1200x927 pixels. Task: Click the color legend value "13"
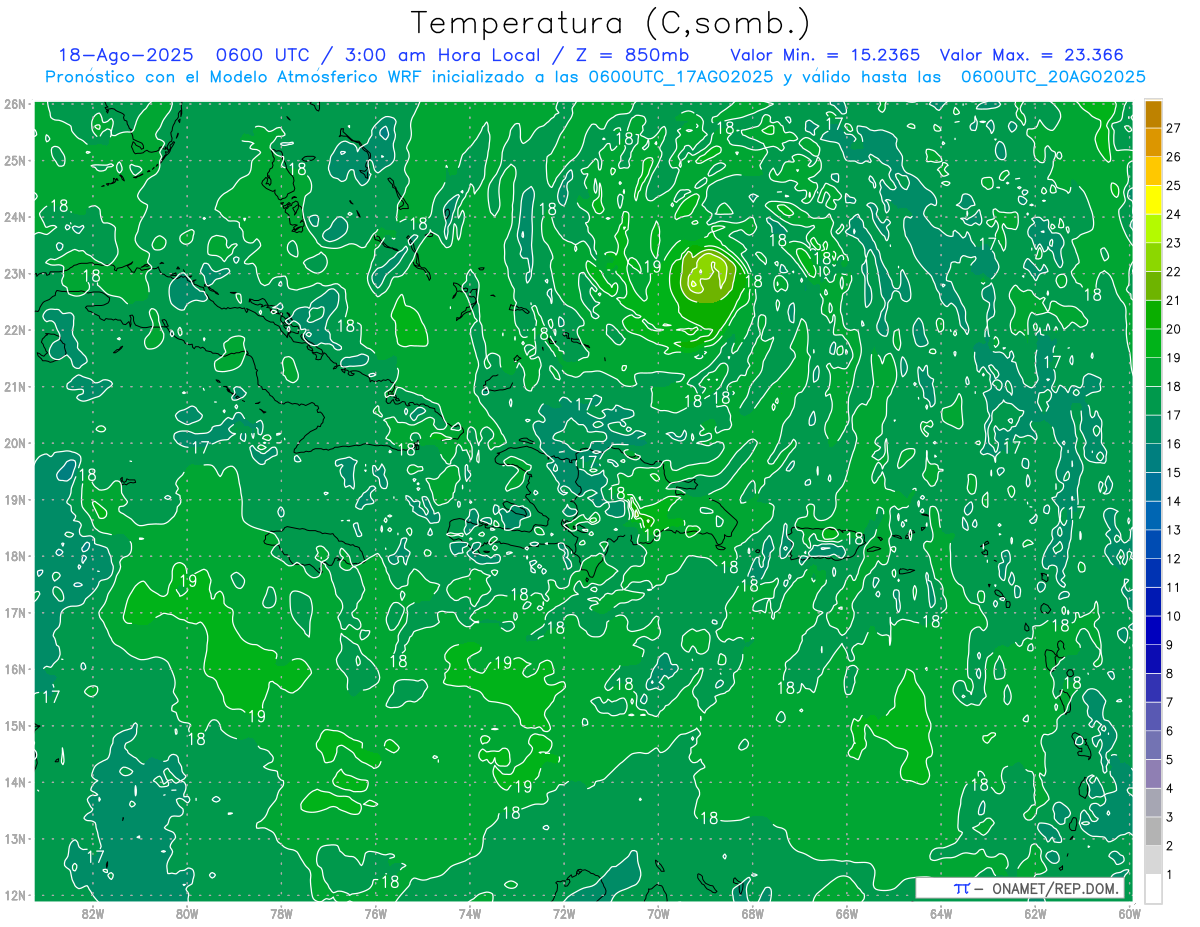pyautogui.click(x=1174, y=530)
